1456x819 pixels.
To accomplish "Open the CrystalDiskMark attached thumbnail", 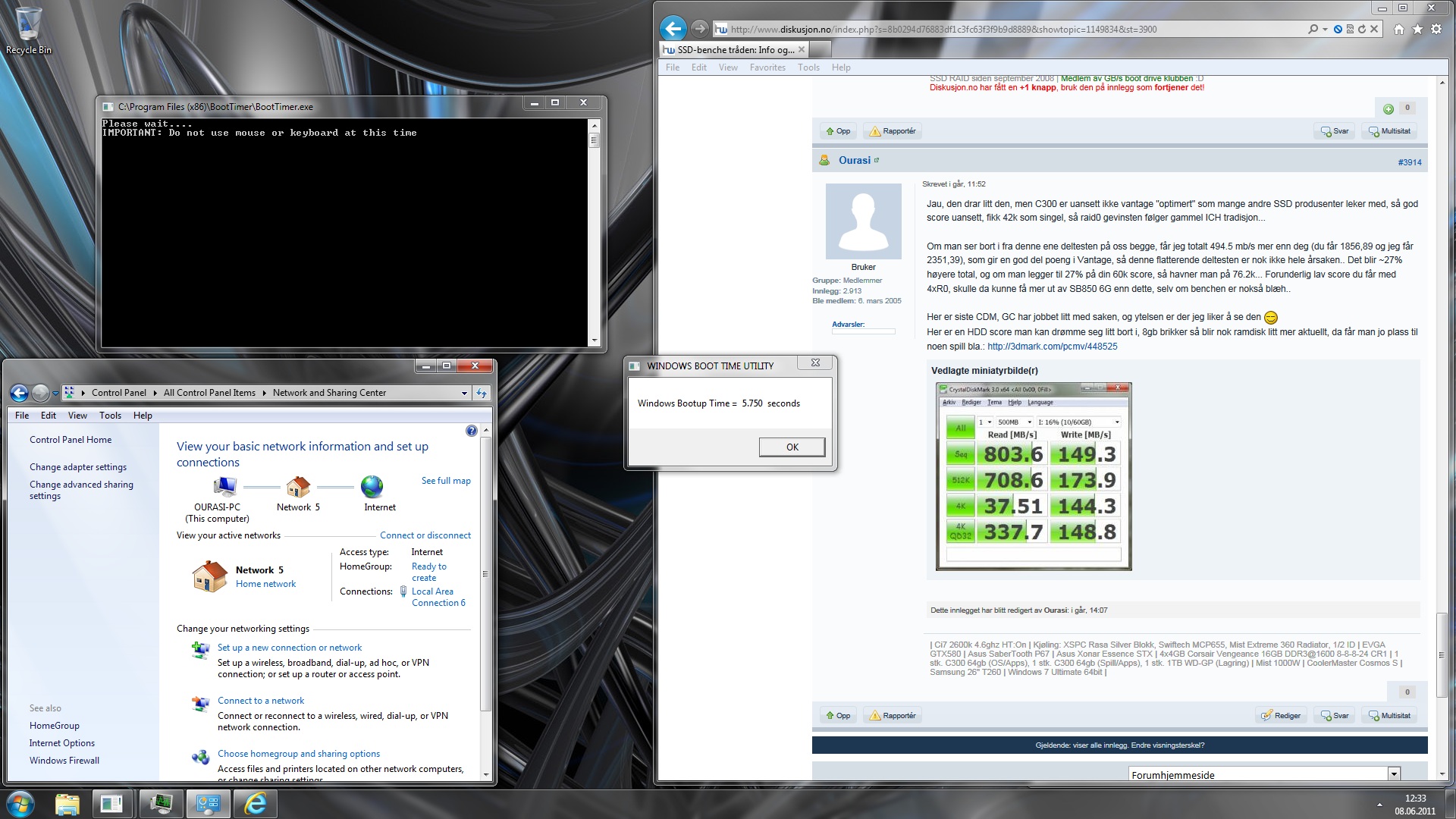I will (1034, 476).
